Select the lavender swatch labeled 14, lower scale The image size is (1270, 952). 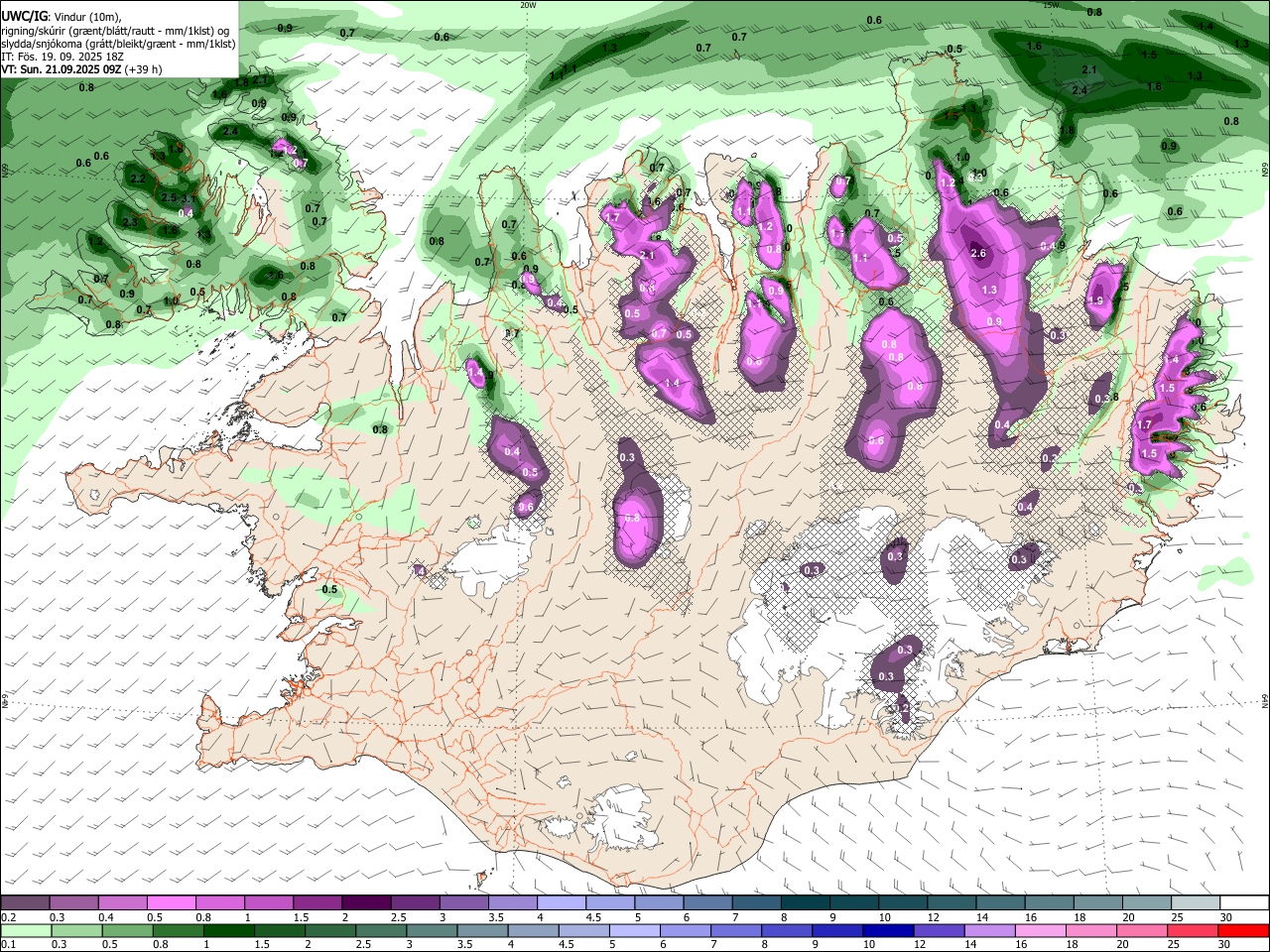pyautogui.click(x=989, y=930)
